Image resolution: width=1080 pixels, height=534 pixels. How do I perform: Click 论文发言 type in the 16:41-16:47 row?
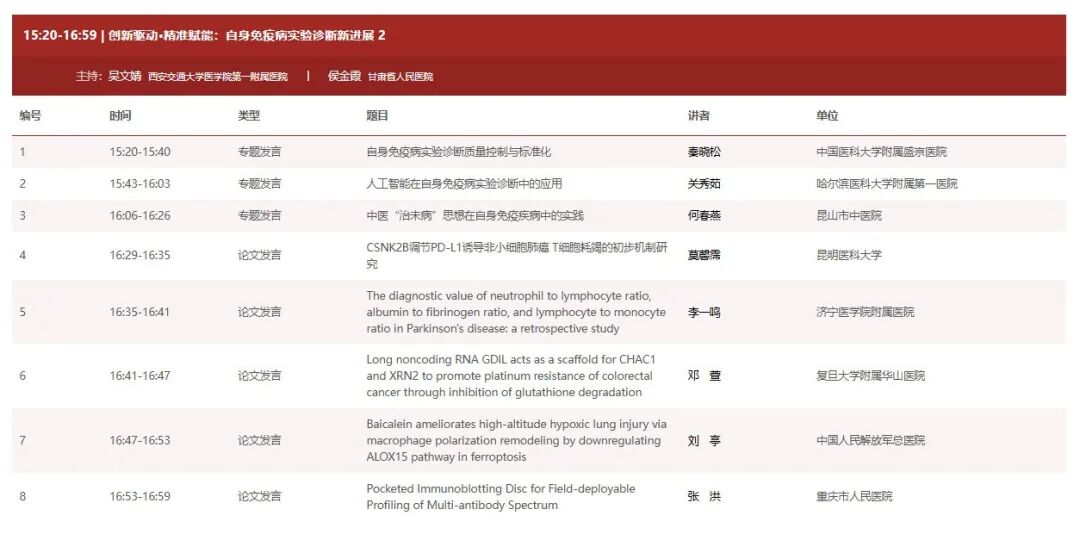pos(260,376)
